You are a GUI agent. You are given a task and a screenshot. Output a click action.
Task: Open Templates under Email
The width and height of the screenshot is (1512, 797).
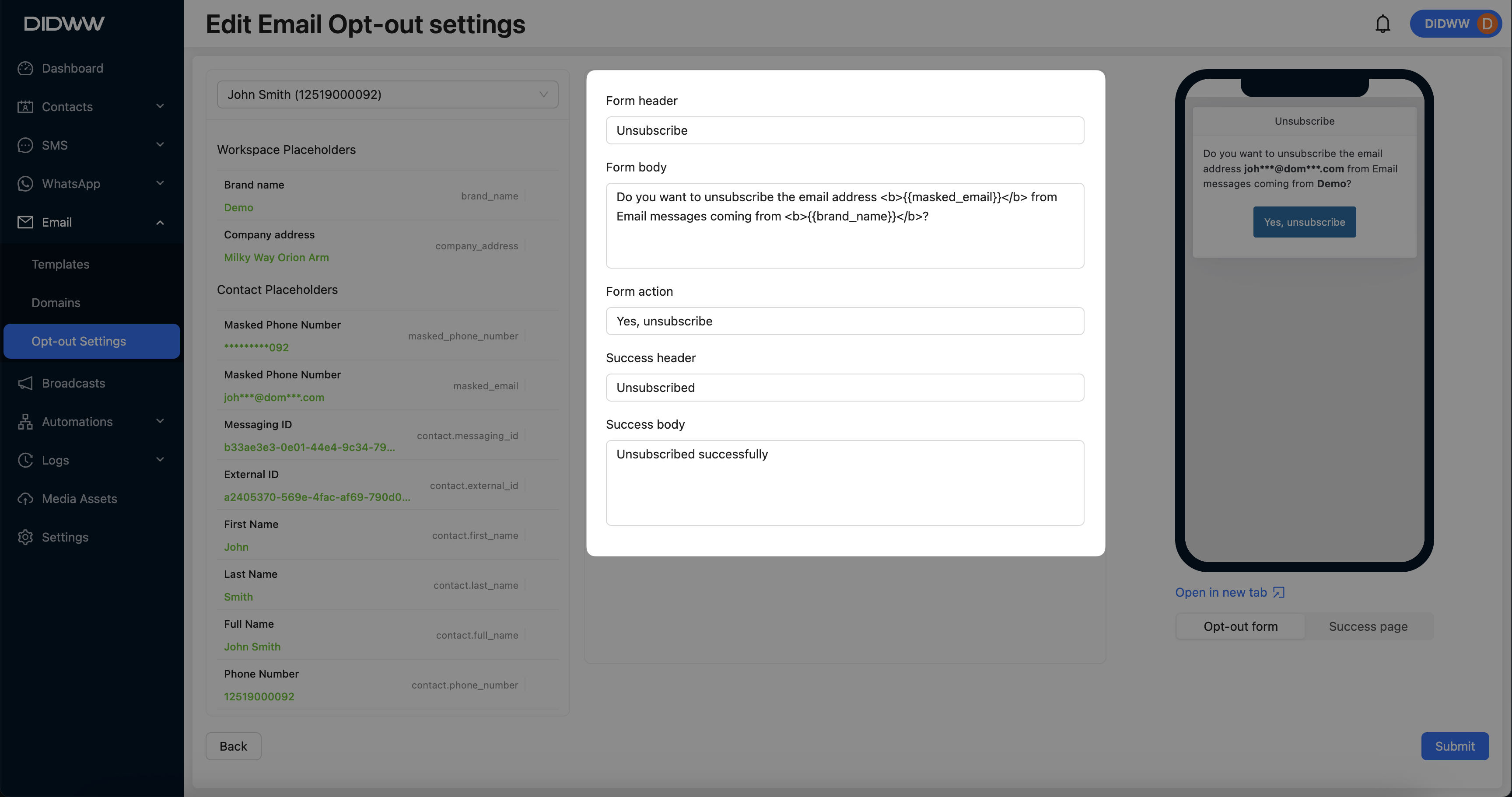[x=60, y=264]
